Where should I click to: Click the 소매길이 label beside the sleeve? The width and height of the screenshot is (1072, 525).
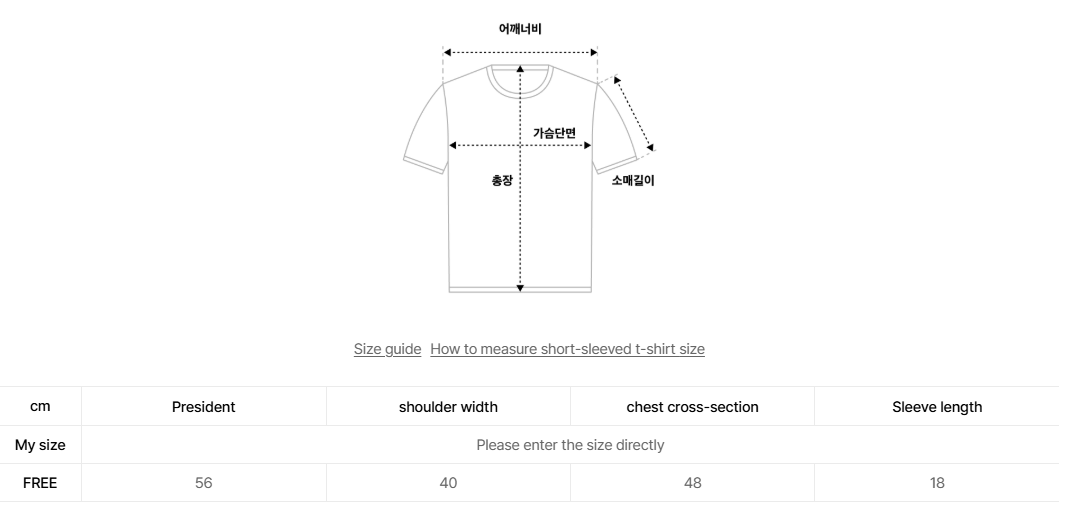pyautogui.click(x=633, y=181)
